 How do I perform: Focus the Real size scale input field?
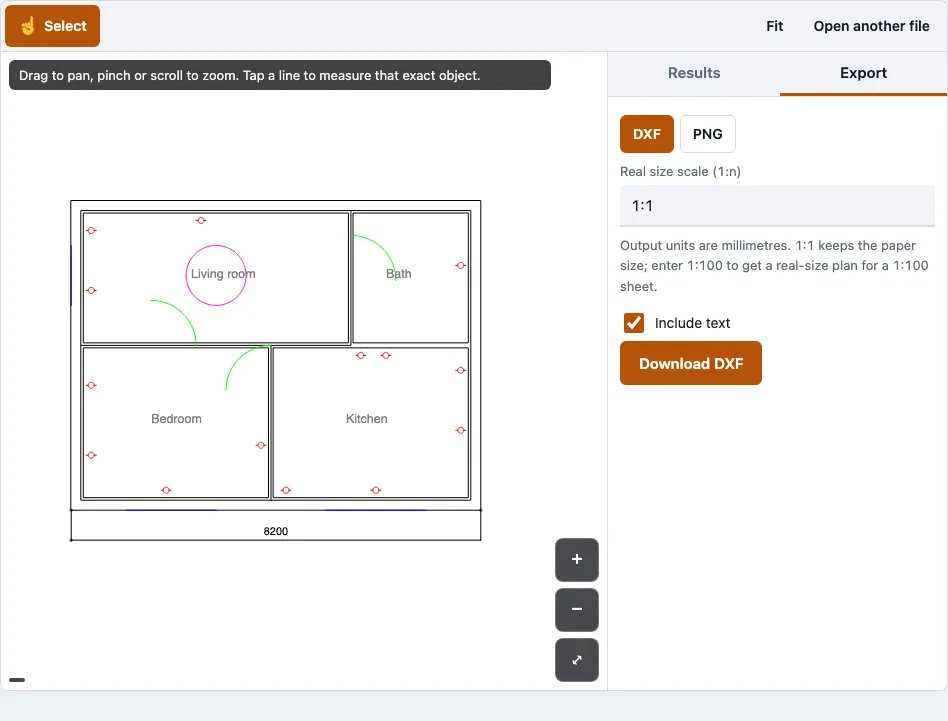click(777, 206)
